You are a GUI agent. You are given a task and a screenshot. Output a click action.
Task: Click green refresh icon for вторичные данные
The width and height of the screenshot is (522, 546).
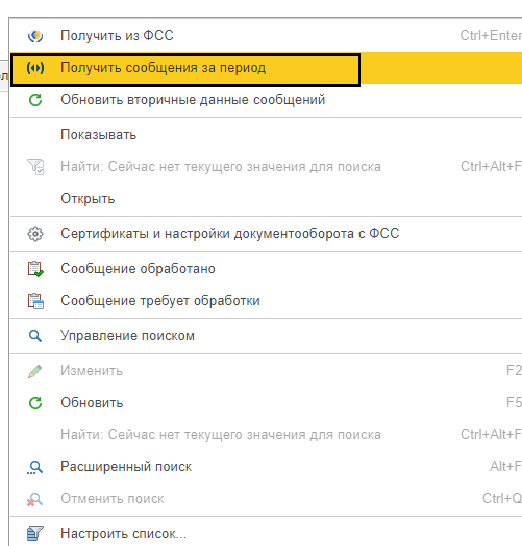[35, 100]
